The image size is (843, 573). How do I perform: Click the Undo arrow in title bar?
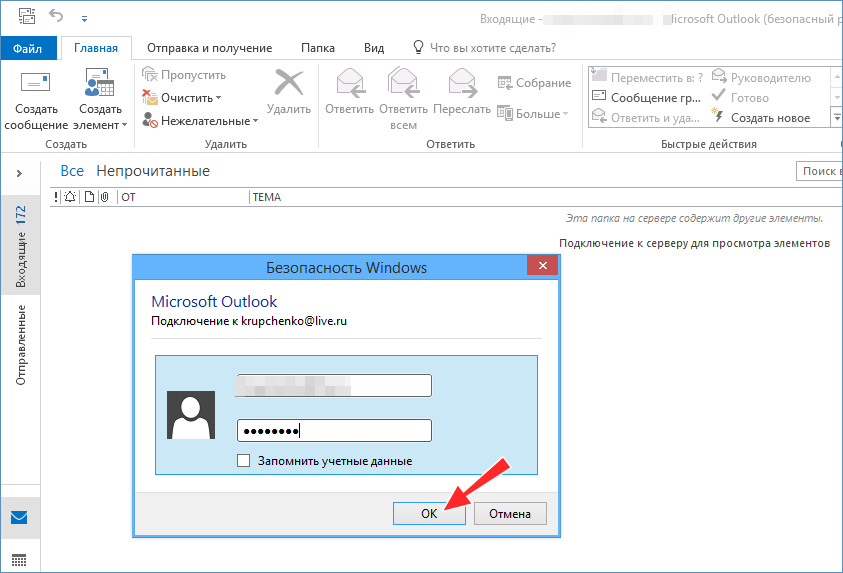tap(58, 17)
